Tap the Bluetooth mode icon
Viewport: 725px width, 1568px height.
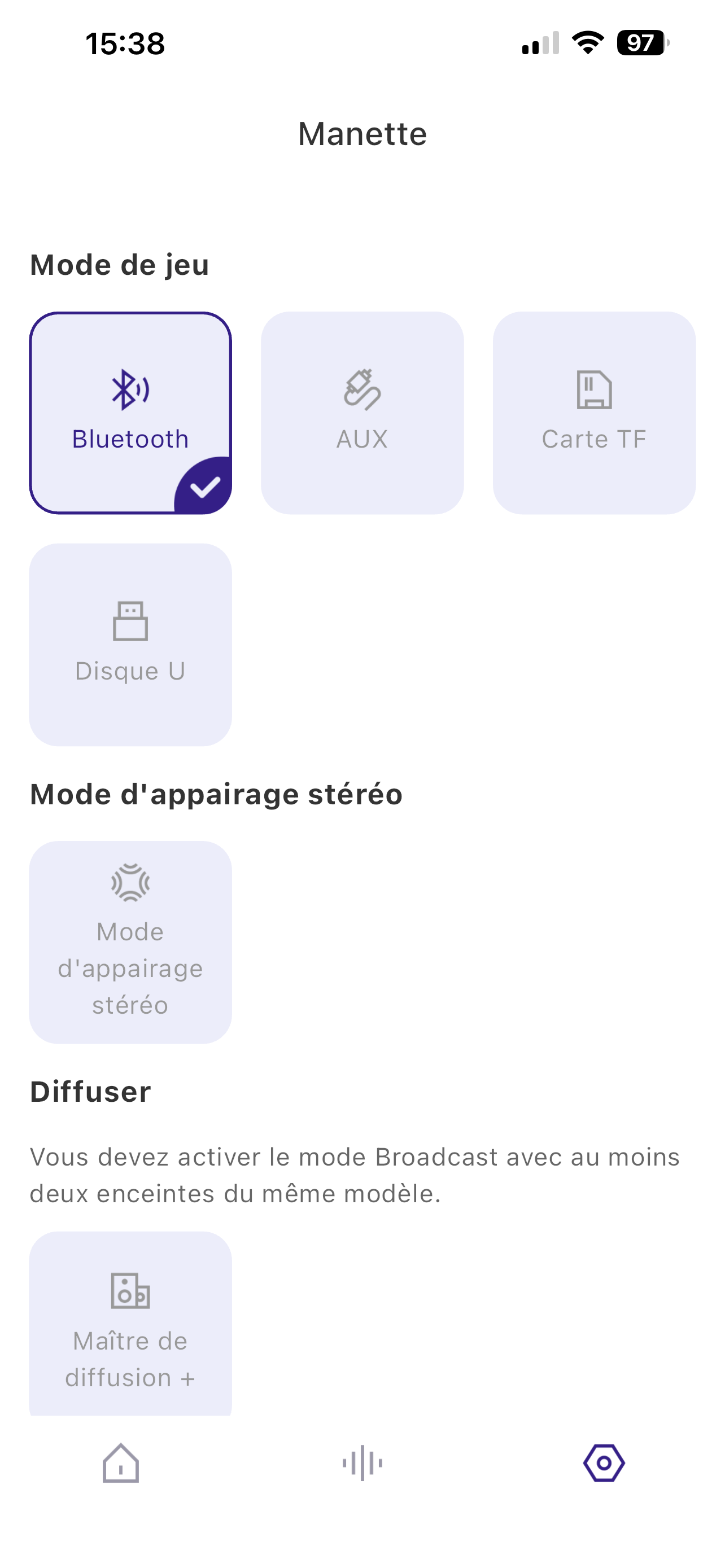[130, 389]
